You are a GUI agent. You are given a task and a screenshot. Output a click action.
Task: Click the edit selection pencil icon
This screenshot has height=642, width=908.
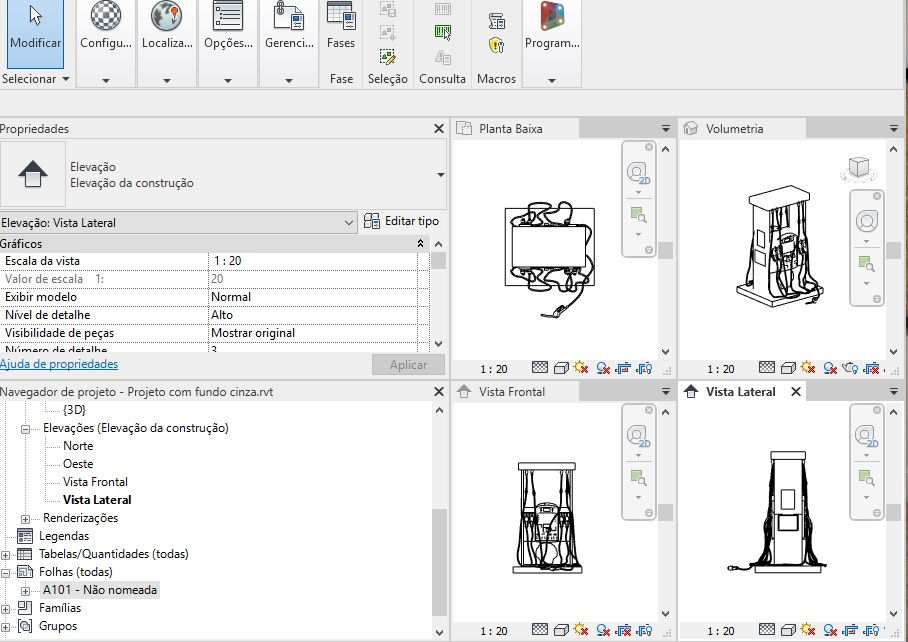click(387, 57)
